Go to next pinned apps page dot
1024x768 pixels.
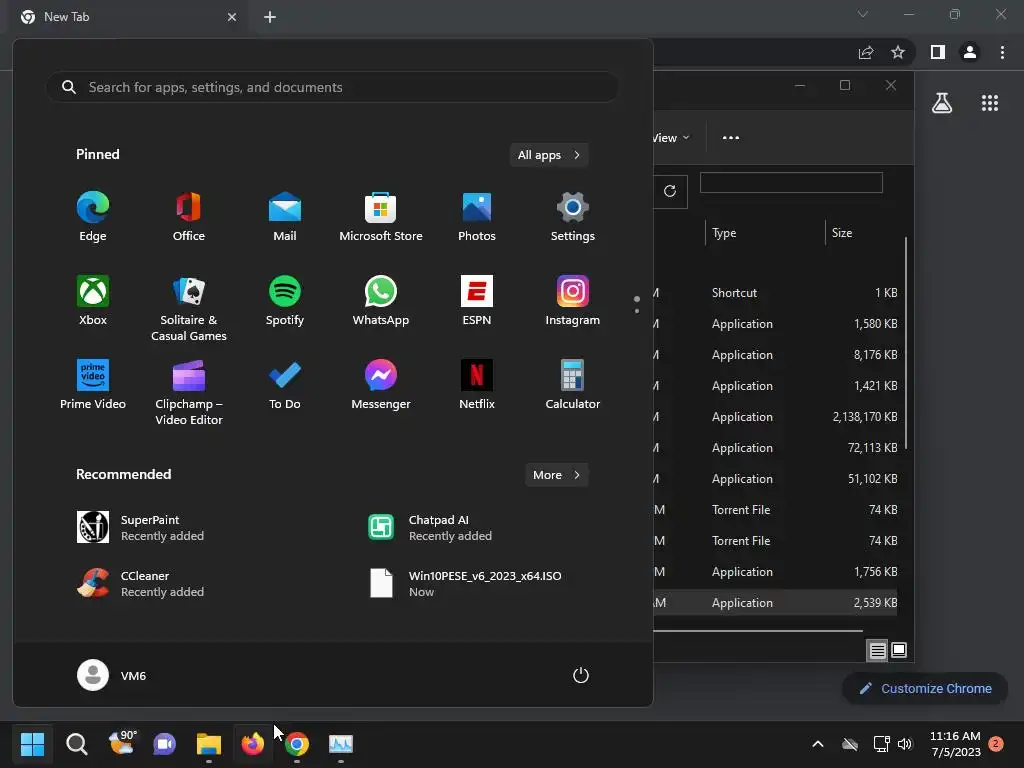point(637,311)
